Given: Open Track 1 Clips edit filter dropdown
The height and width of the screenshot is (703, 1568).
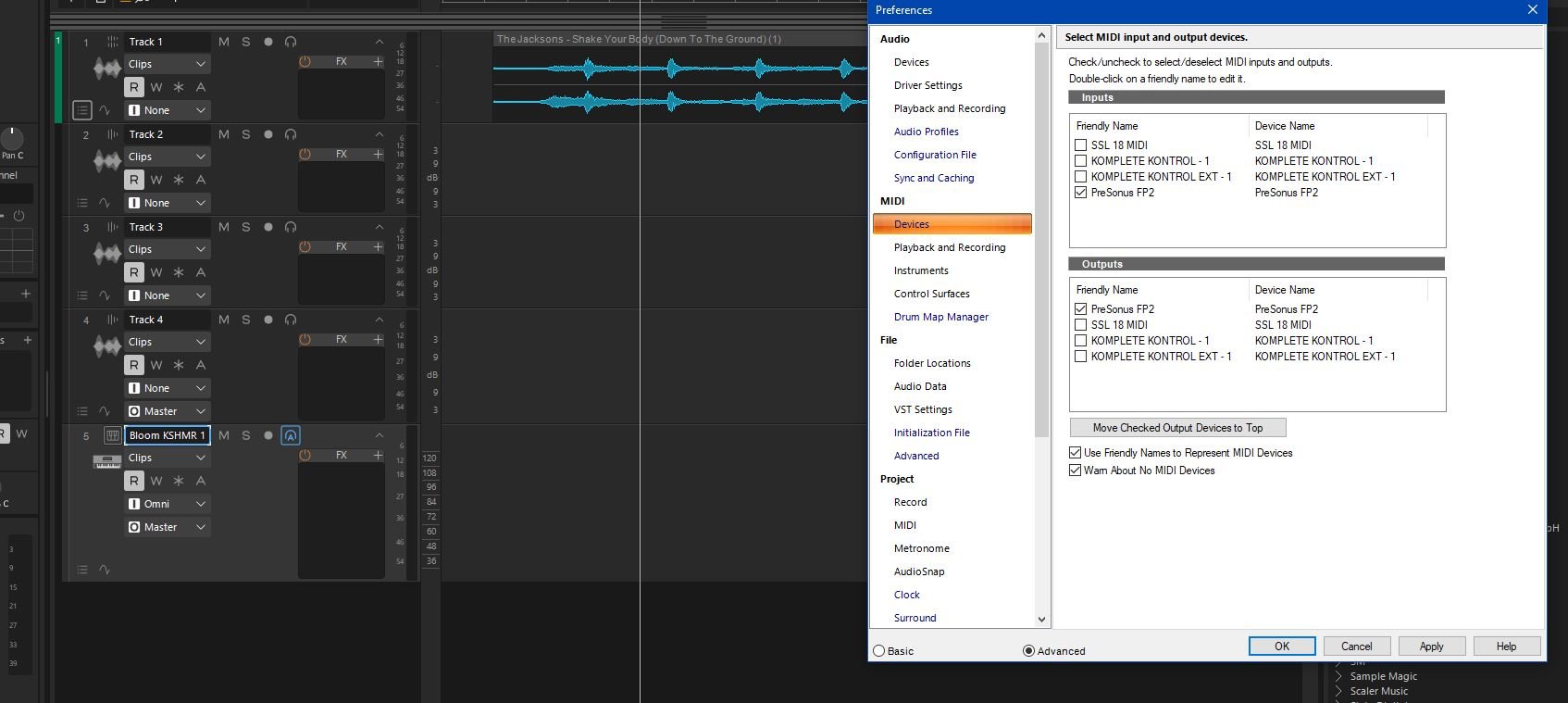Looking at the screenshot, I should pos(168,64).
